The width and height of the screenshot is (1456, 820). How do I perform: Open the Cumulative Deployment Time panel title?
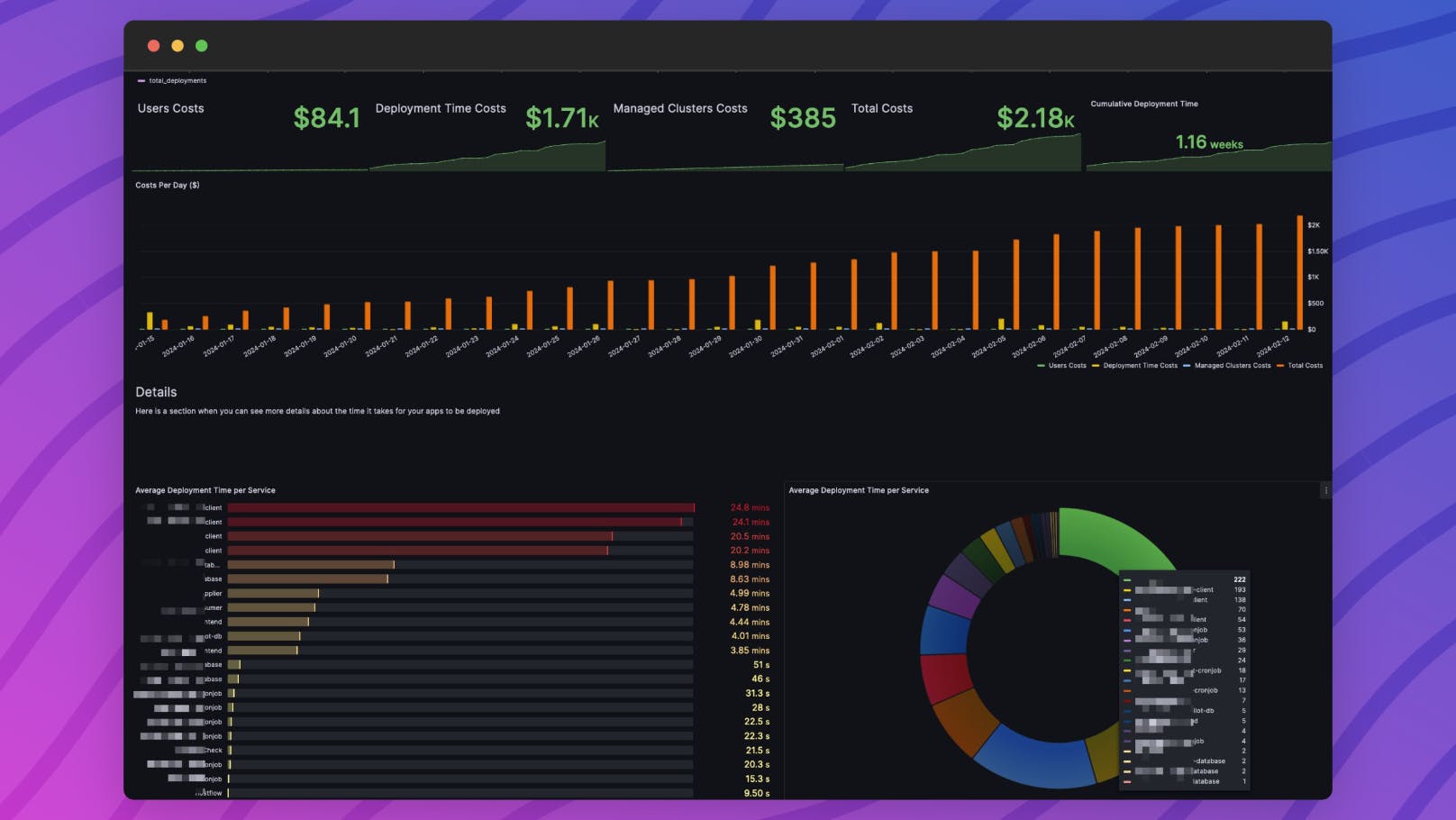(1144, 104)
